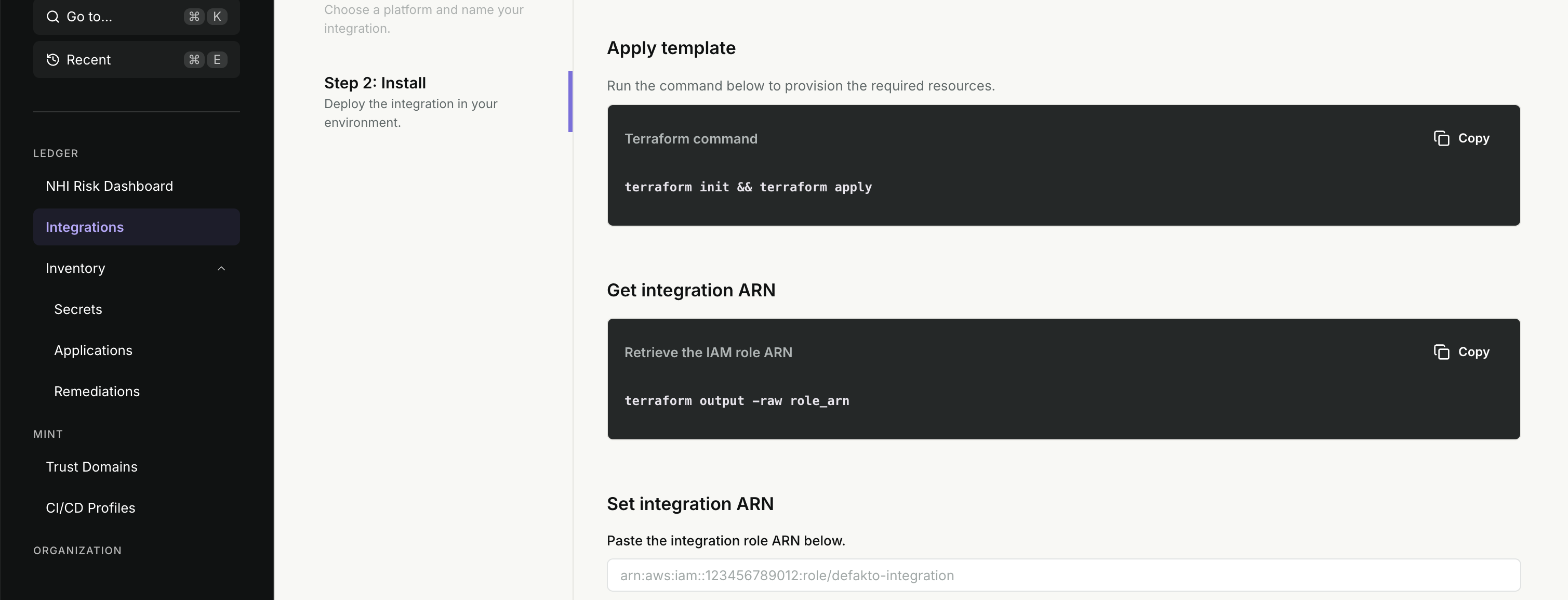The image size is (1568, 600).
Task: Select Step 2: Install in the wizard
Action: [375, 83]
